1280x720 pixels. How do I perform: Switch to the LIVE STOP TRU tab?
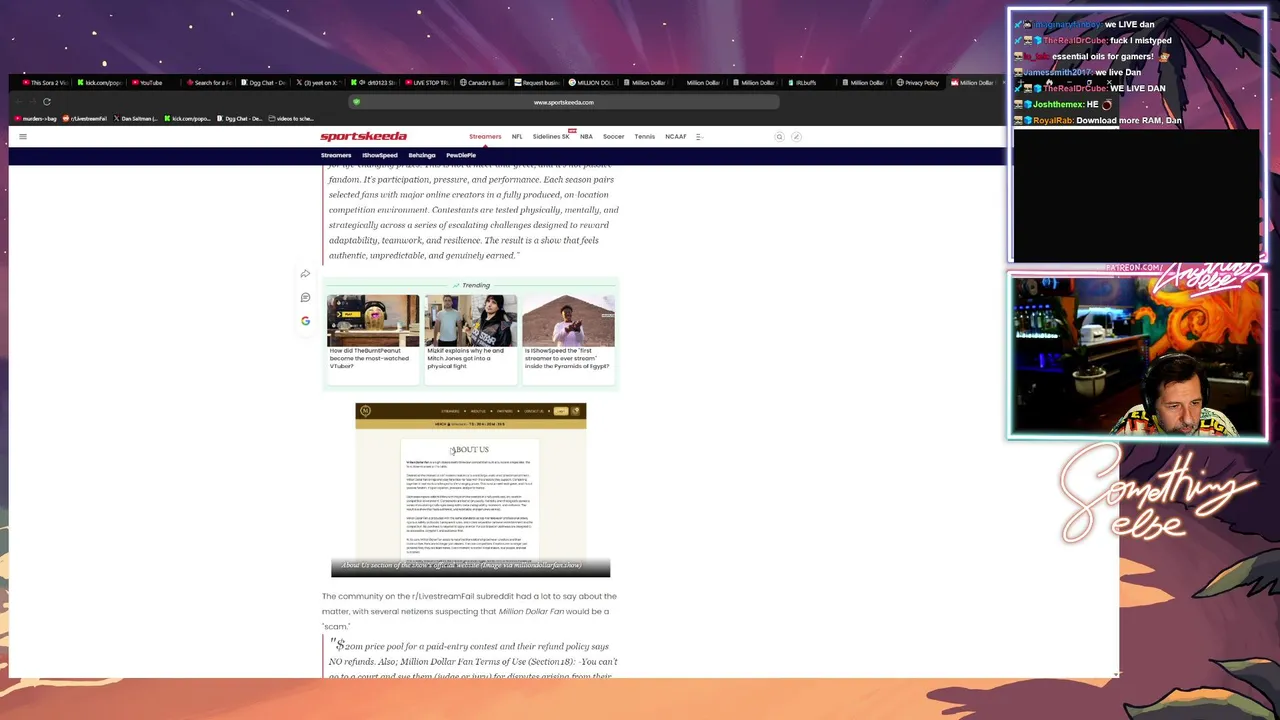click(x=427, y=83)
